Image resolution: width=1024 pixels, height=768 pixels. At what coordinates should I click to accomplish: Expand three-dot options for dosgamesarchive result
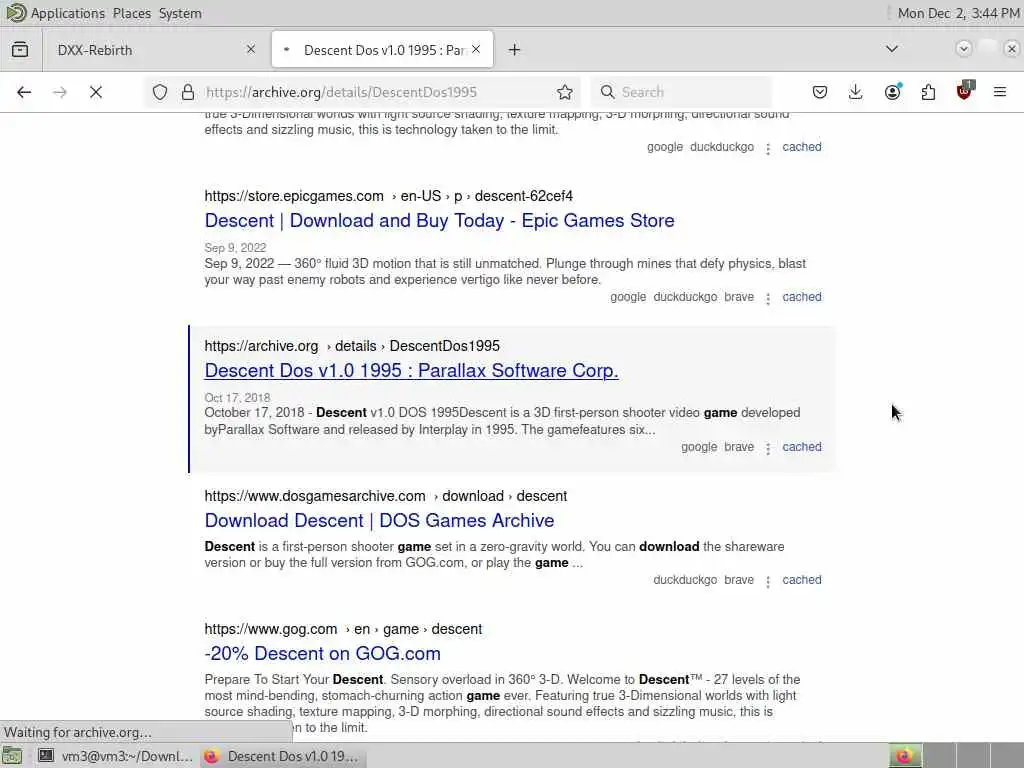[768, 581]
